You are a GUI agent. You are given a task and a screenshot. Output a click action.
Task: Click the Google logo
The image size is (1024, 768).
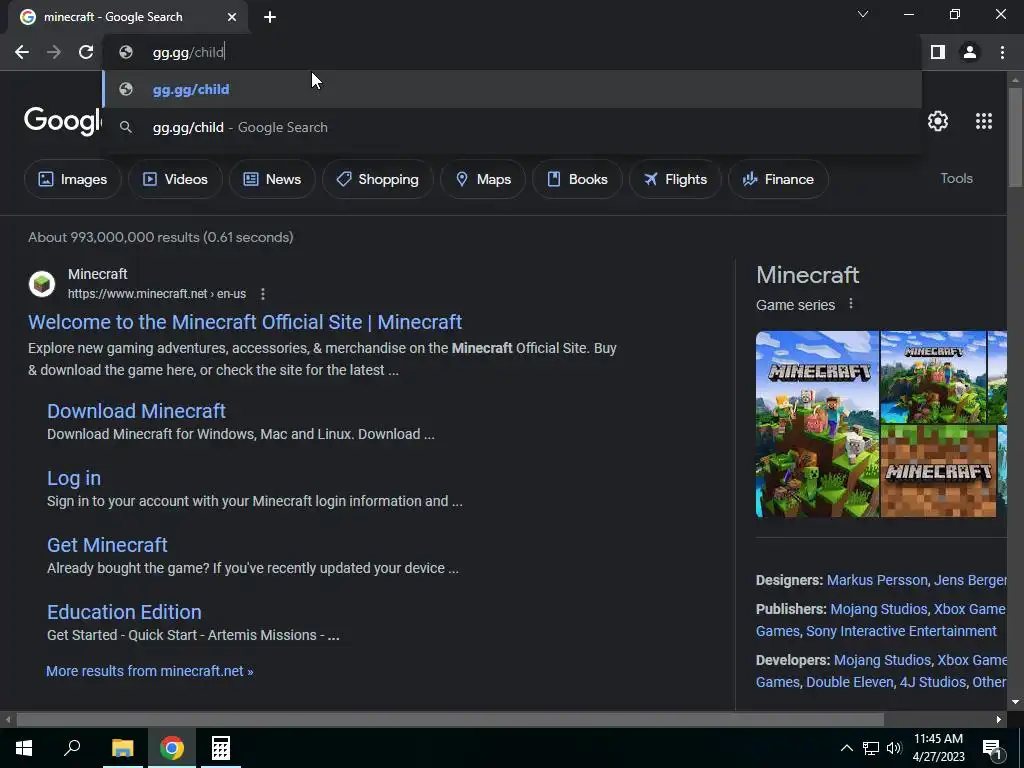point(63,121)
